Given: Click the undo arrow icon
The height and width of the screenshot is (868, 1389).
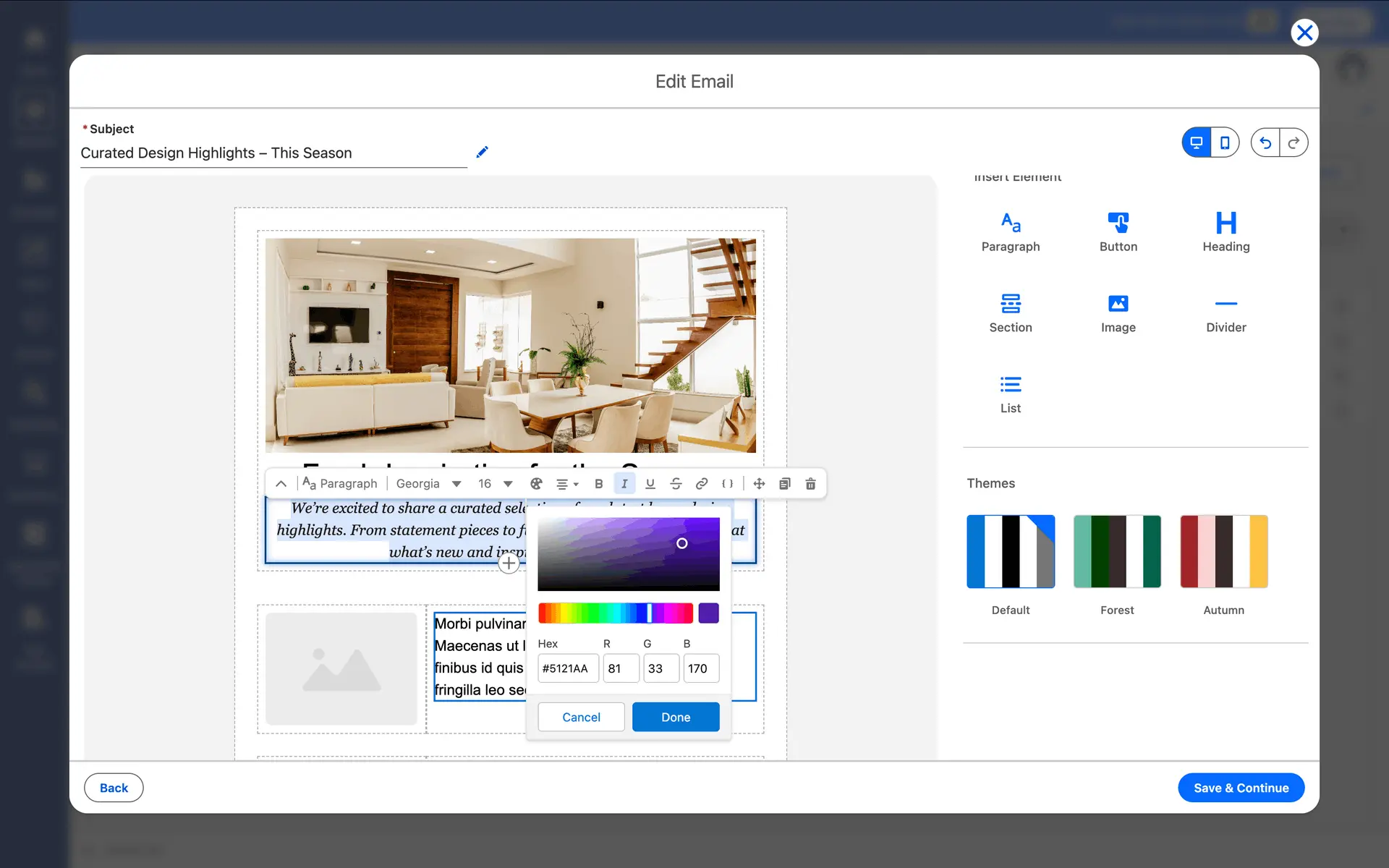Looking at the screenshot, I should (1265, 142).
